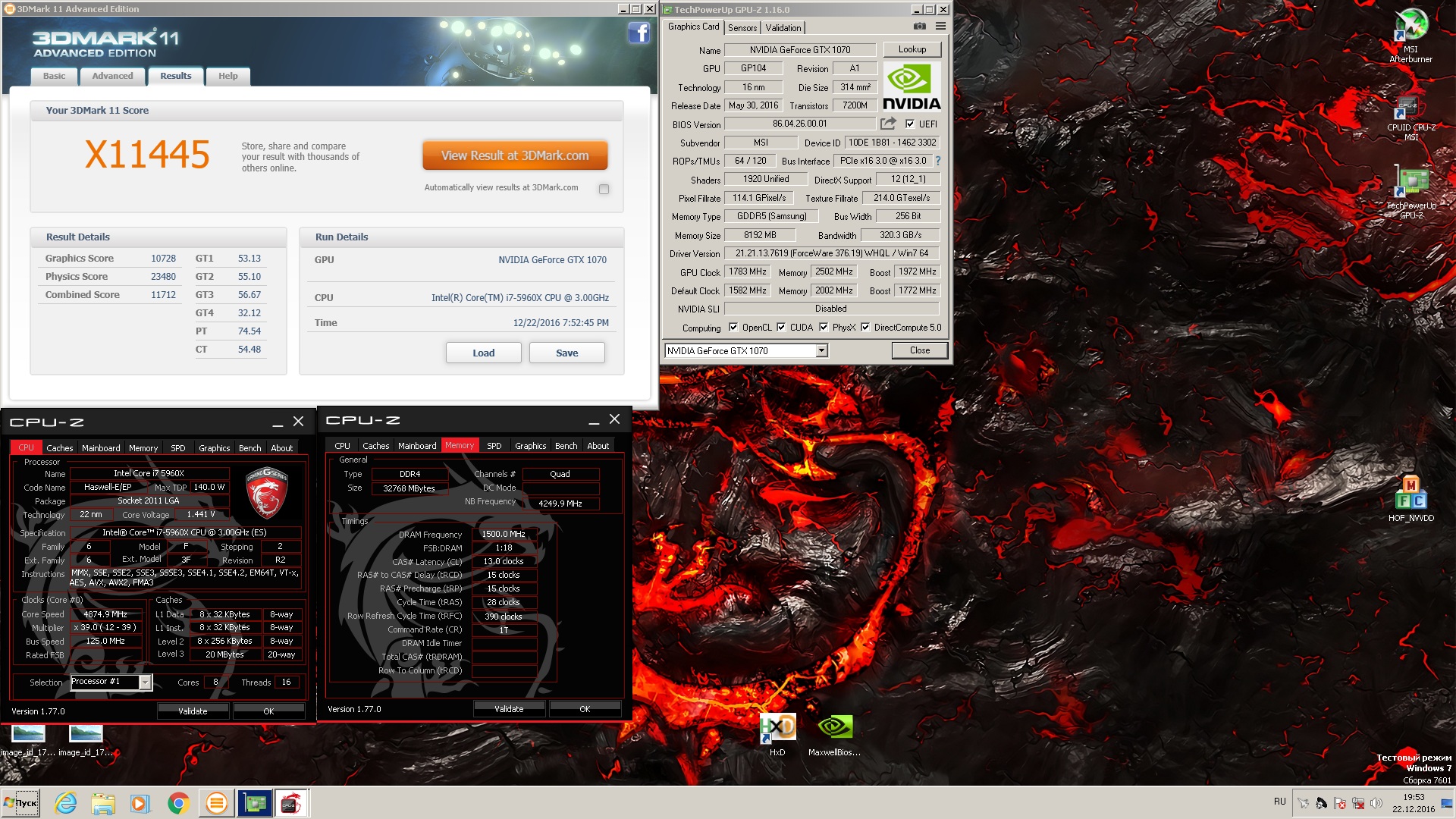Toggle DirectCompute 5.0 checkbox
The width and height of the screenshot is (1456, 819).
[x=865, y=328]
